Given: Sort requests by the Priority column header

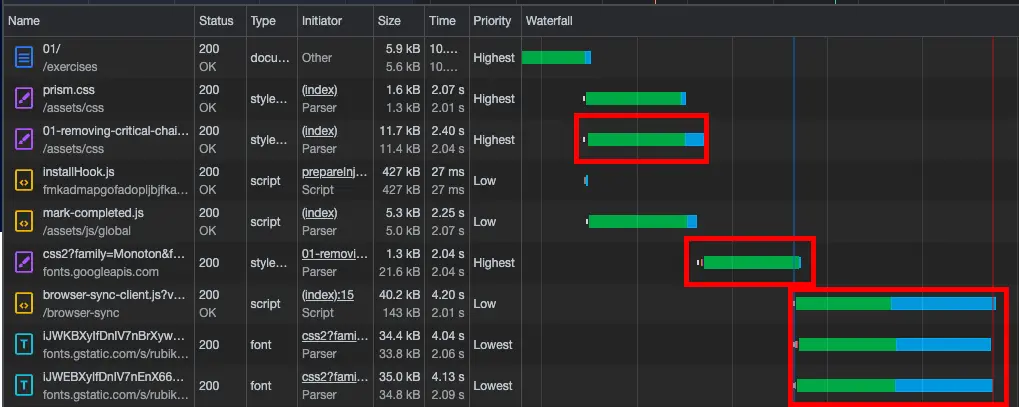Looking at the screenshot, I should (x=493, y=21).
